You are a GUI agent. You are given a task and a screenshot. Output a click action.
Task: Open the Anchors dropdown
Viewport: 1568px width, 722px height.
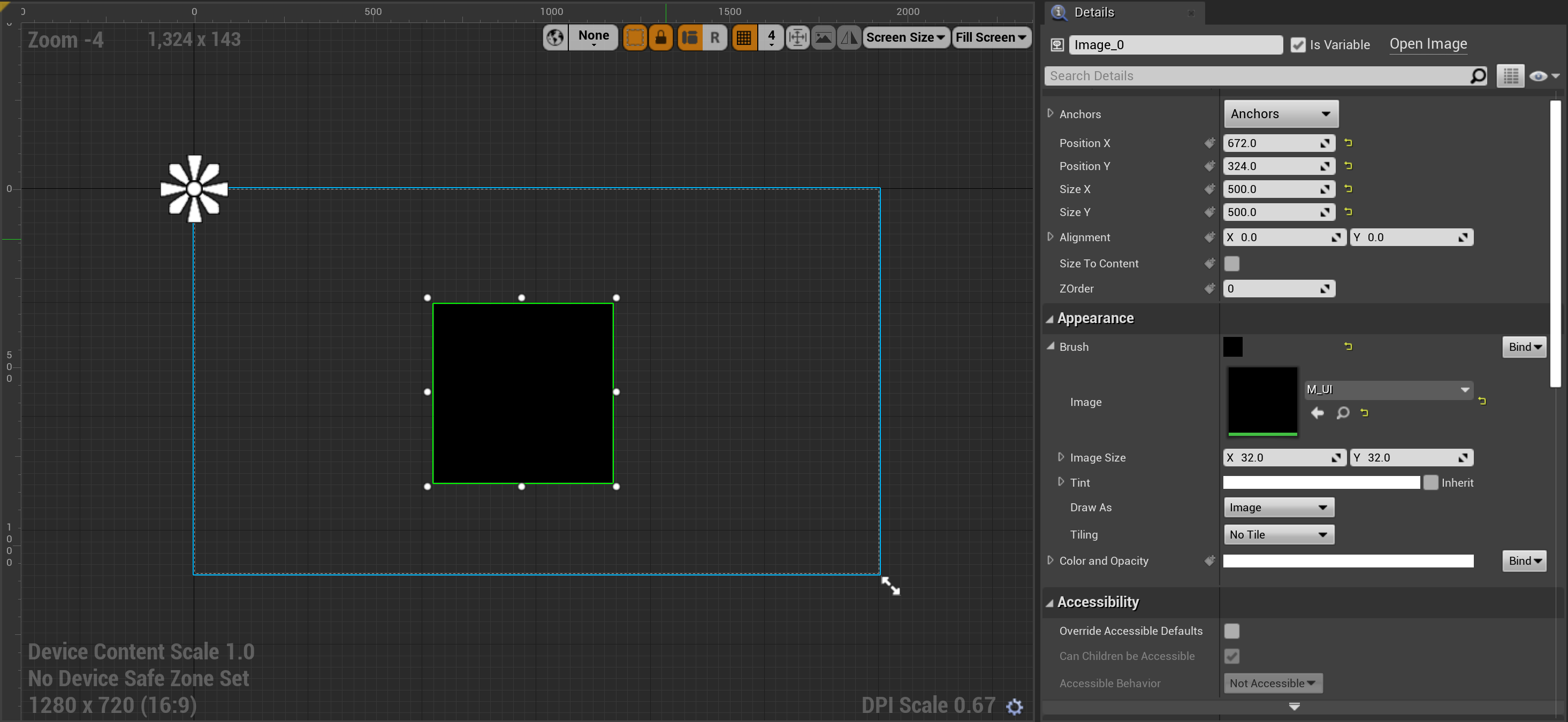(x=1280, y=114)
